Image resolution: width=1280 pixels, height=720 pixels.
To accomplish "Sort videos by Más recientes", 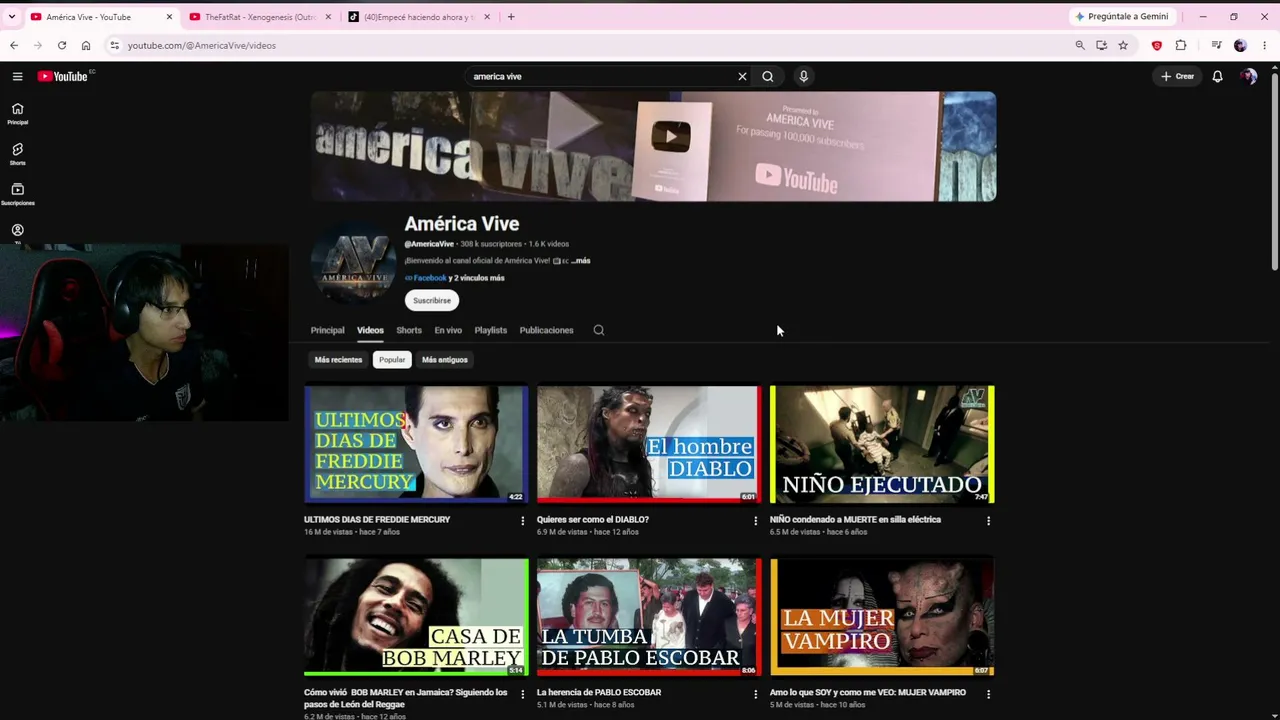I will tap(338, 360).
